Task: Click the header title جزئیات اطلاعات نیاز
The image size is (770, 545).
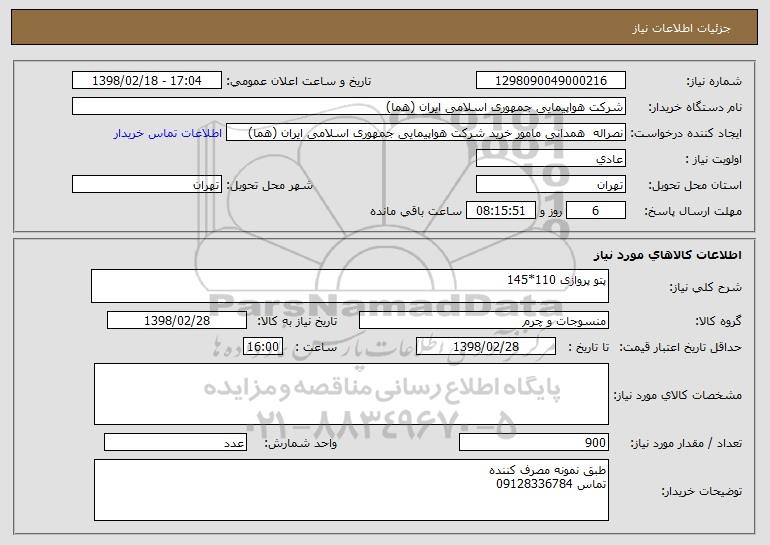Action: coord(681,28)
